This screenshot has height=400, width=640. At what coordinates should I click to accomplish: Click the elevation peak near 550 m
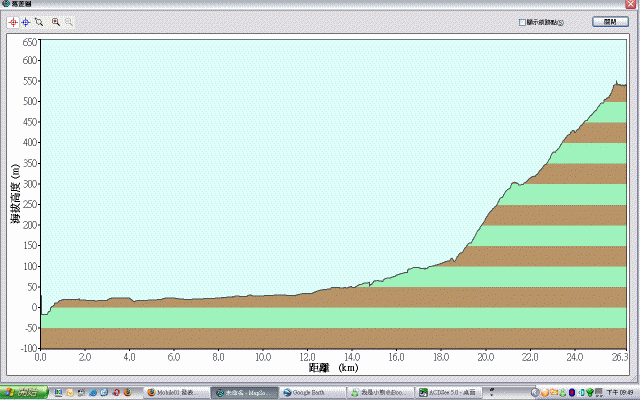[x=616, y=82]
